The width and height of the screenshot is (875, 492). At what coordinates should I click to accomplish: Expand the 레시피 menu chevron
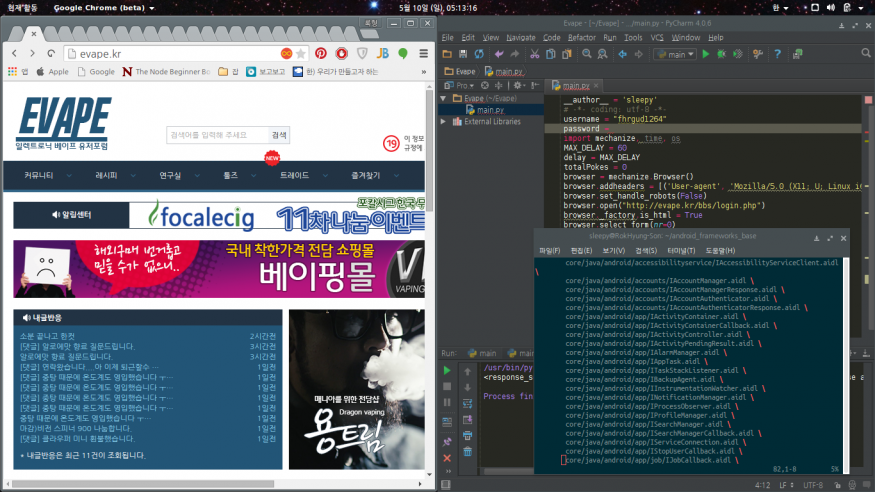(133, 176)
